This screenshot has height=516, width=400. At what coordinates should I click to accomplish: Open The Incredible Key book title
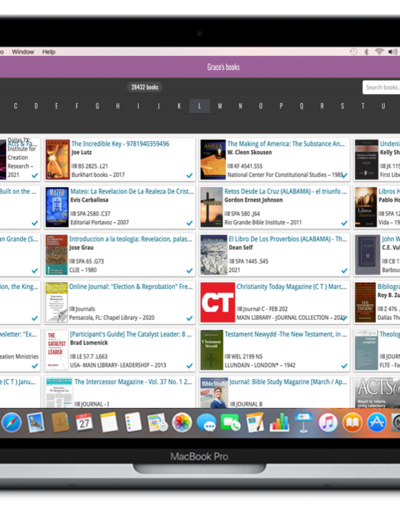[x=120, y=144]
